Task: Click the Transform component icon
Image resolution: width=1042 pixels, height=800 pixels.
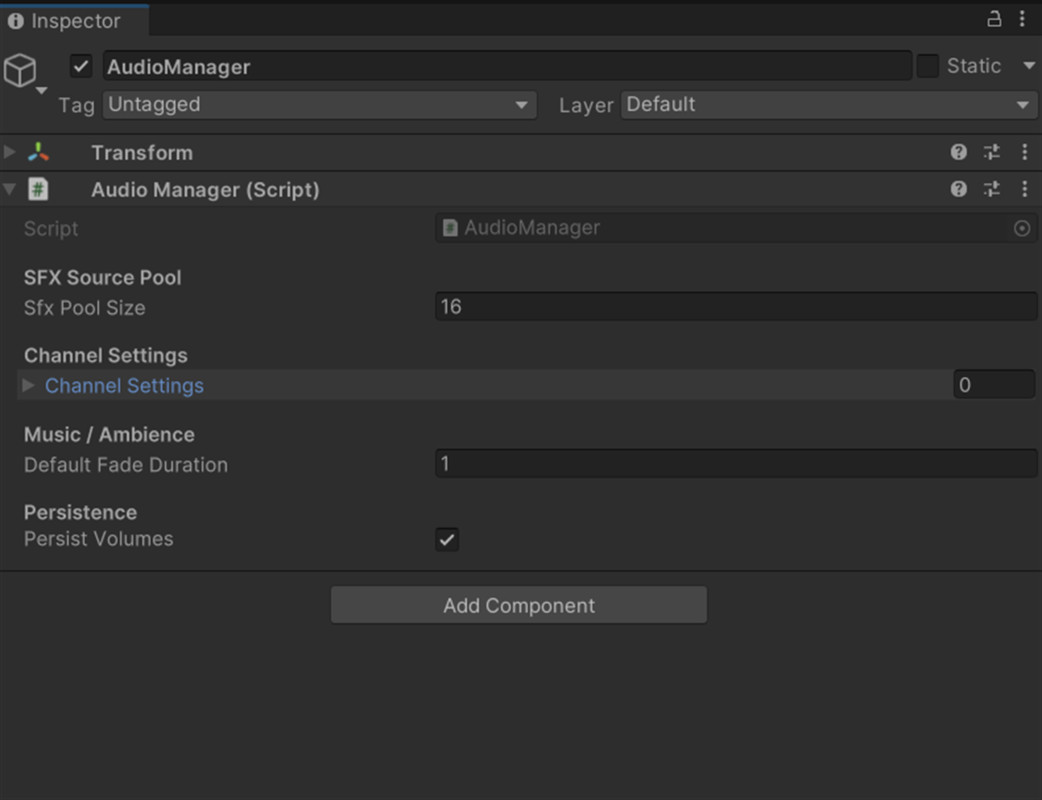Action: pyautogui.click(x=39, y=152)
